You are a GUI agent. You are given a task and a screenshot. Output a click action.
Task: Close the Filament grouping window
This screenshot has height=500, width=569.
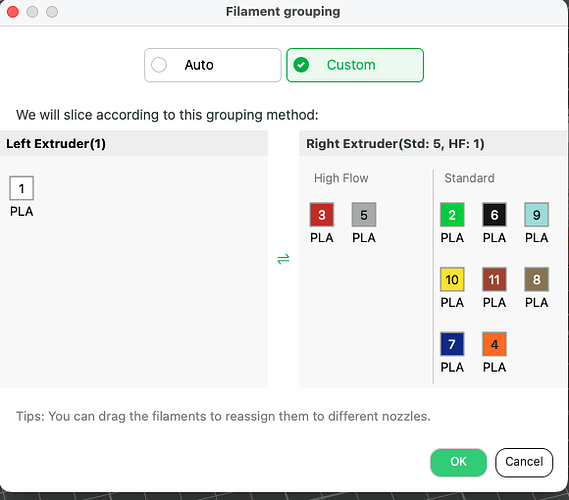[x=13, y=12]
